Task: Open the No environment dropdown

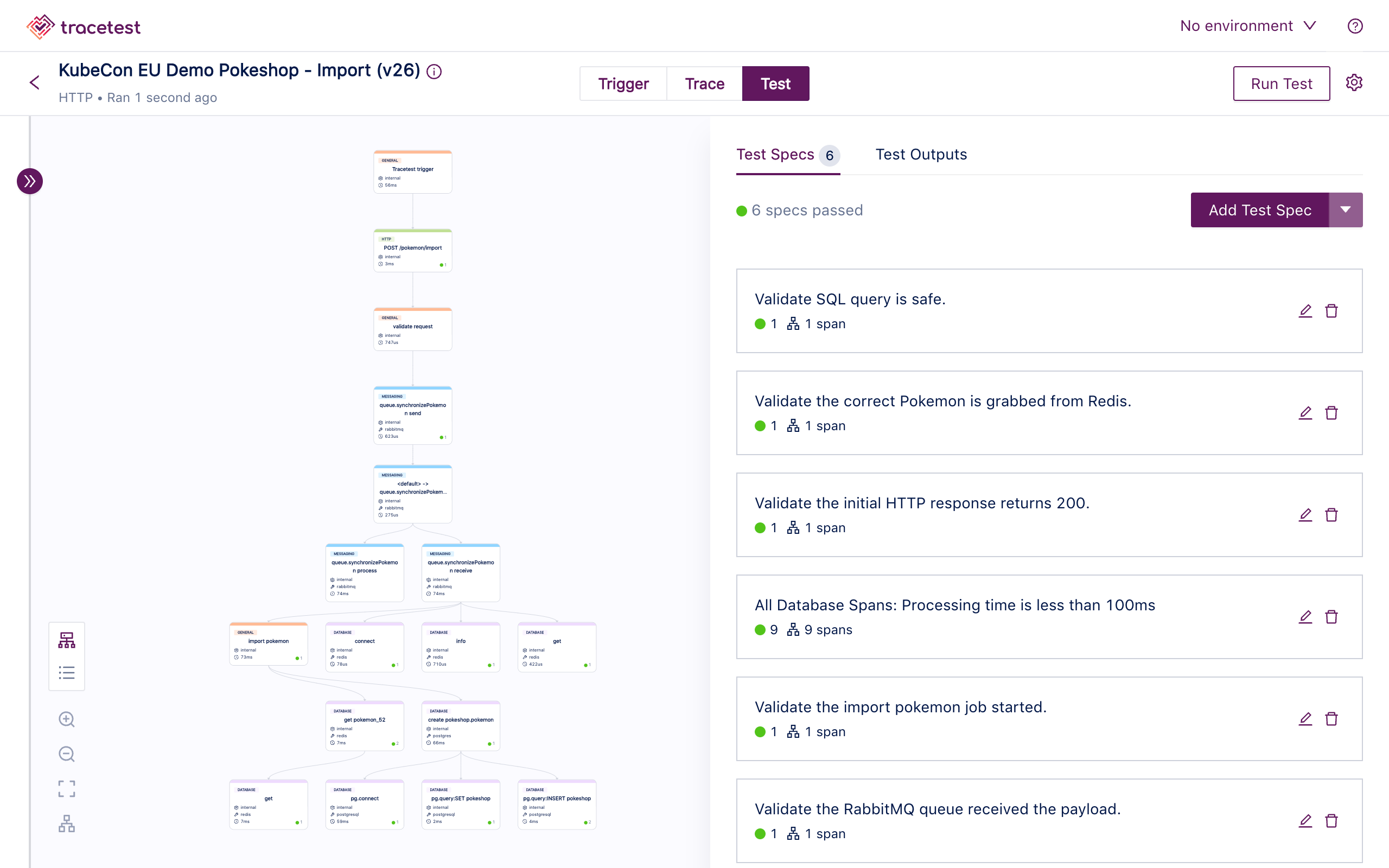Action: coord(1248,26)
